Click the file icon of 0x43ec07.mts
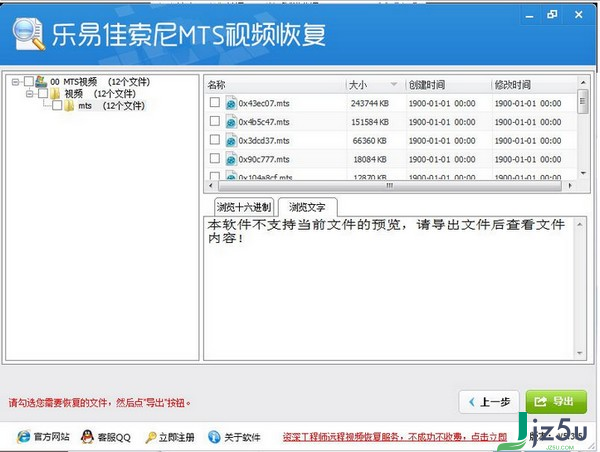 coord(231,103)
